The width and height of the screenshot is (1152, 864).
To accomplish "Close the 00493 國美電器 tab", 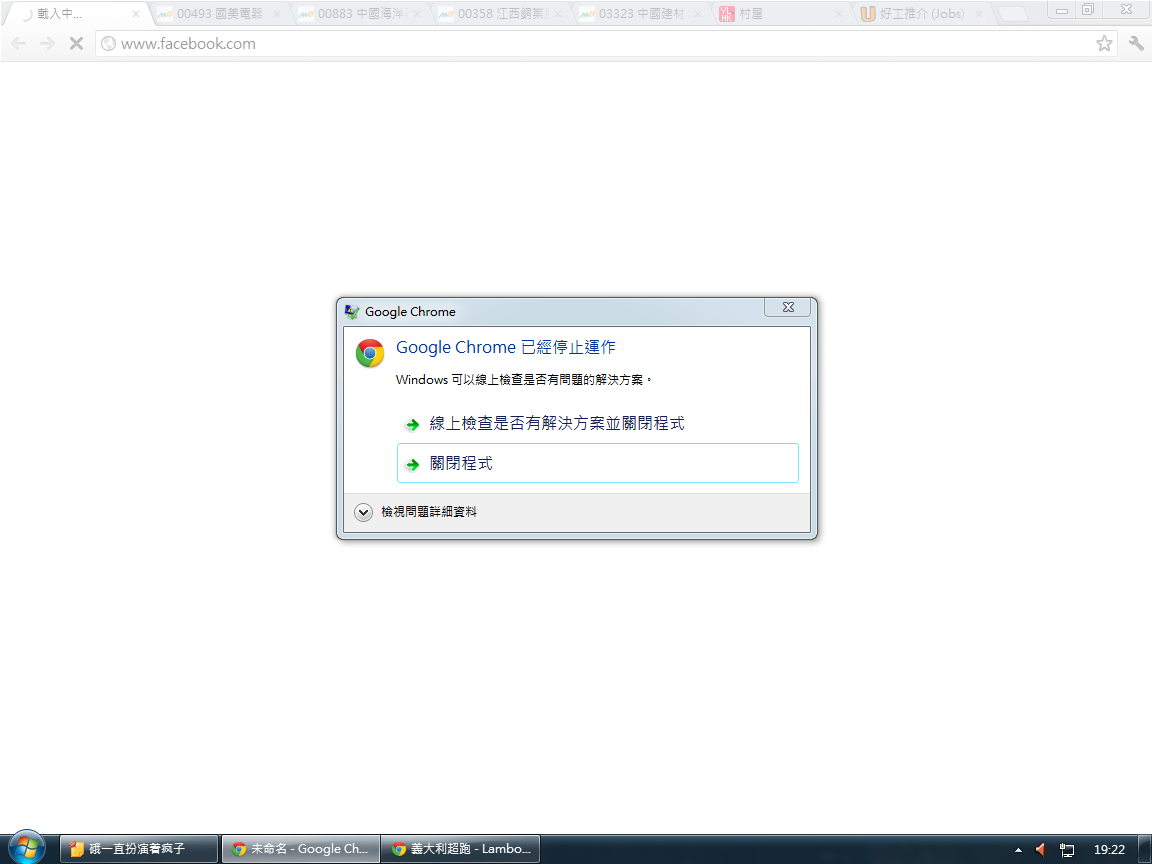I will click(277, 14).
